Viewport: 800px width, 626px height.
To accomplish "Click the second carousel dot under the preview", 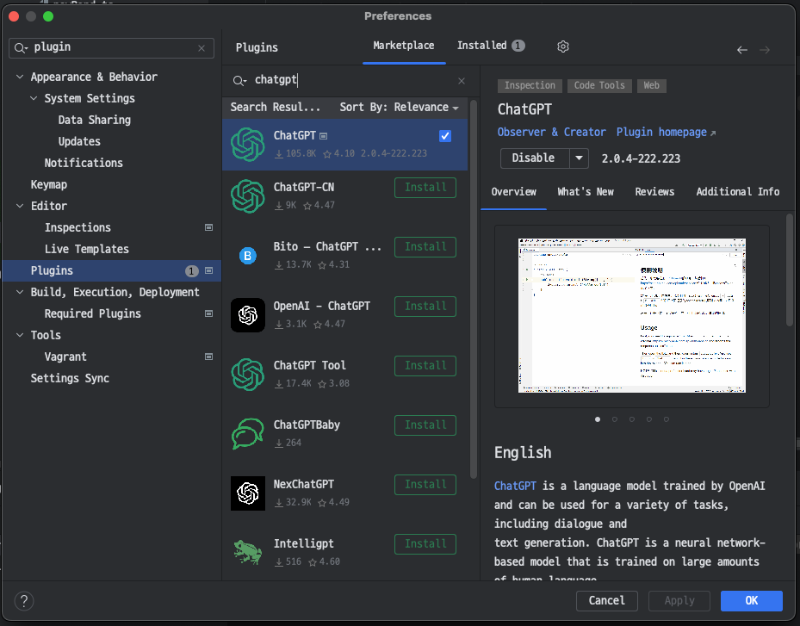I will pos(615,420).
